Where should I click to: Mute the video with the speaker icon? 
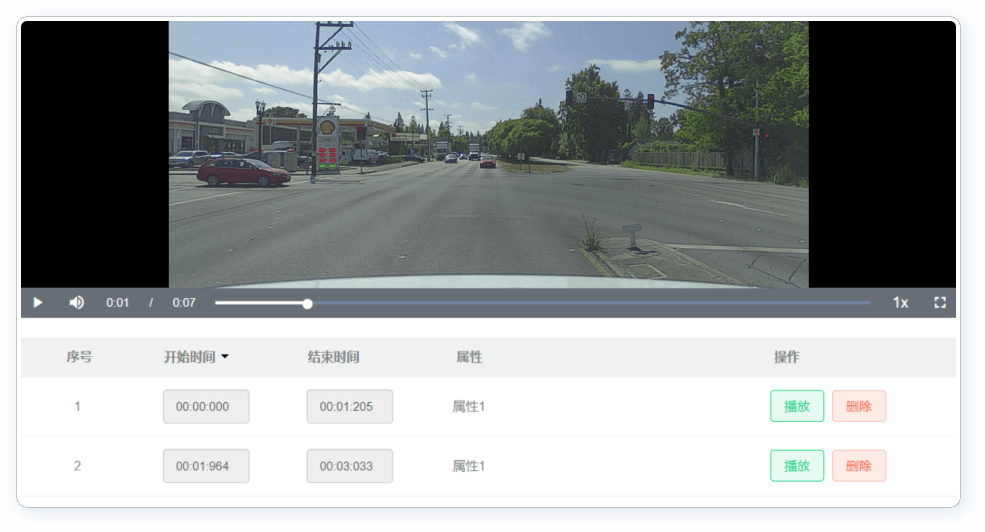pos(76,303)
